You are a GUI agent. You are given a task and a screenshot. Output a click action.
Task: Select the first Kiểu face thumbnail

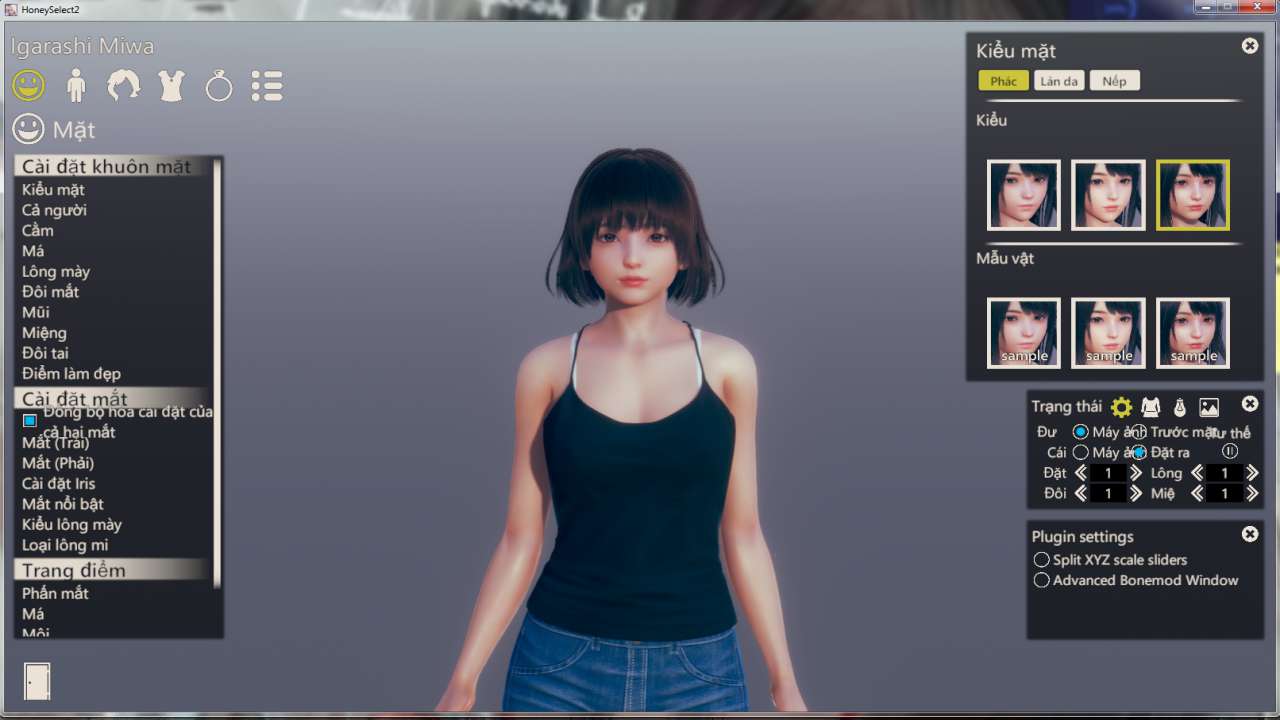click(1024, 195)
